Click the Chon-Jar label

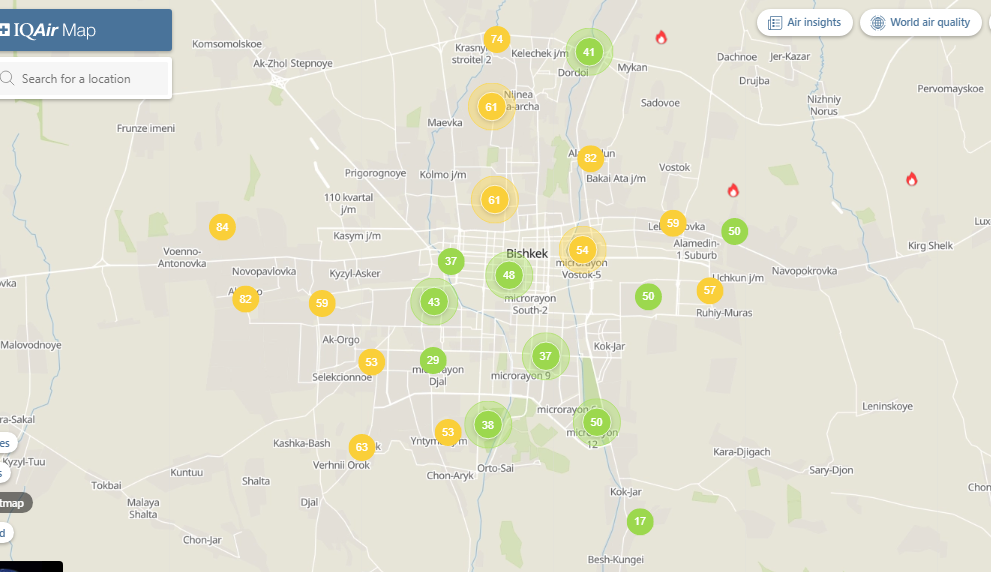pos(202,540)
